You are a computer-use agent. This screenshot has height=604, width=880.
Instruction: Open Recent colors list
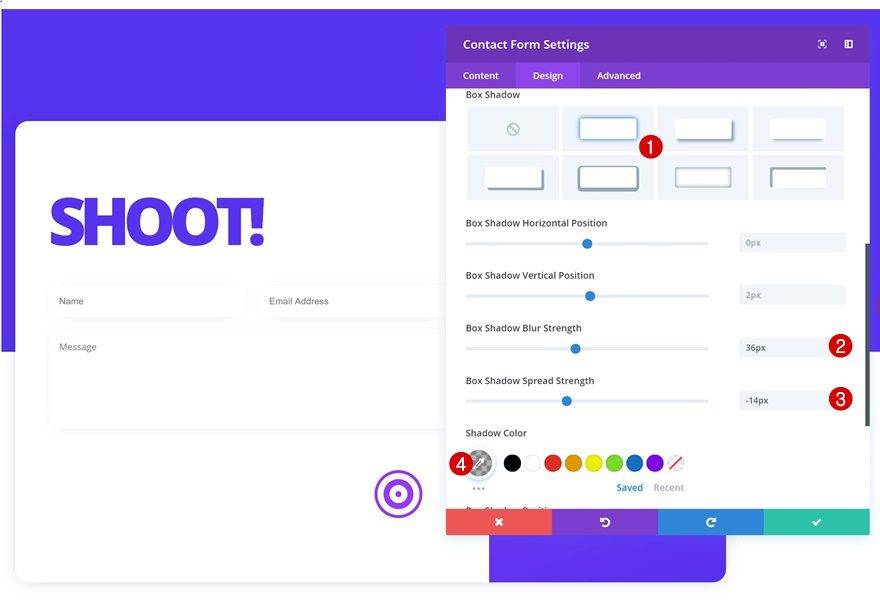point(669,487)
